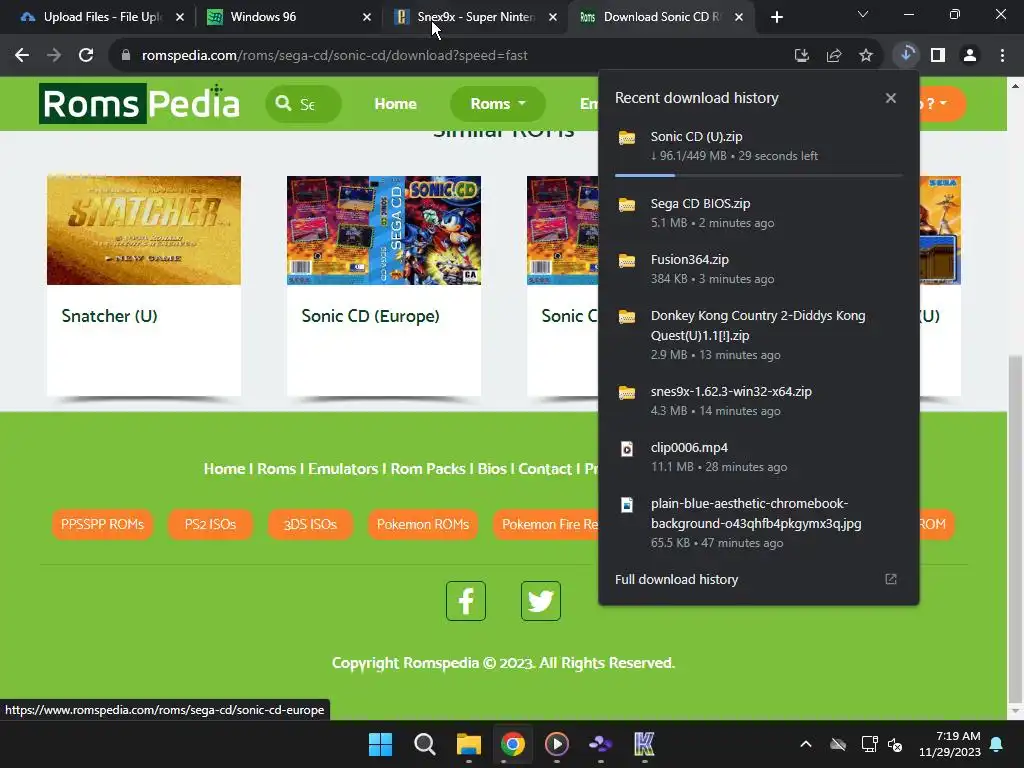Open the footer Rom Packs link
1024x768 pixels.
(428, 469)
